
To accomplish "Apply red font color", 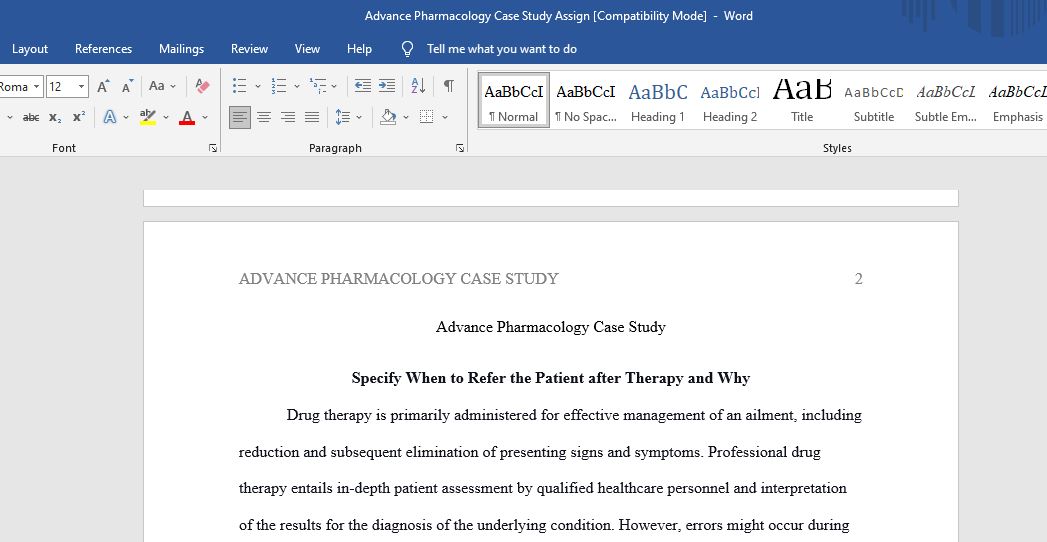I will point(187,117).
